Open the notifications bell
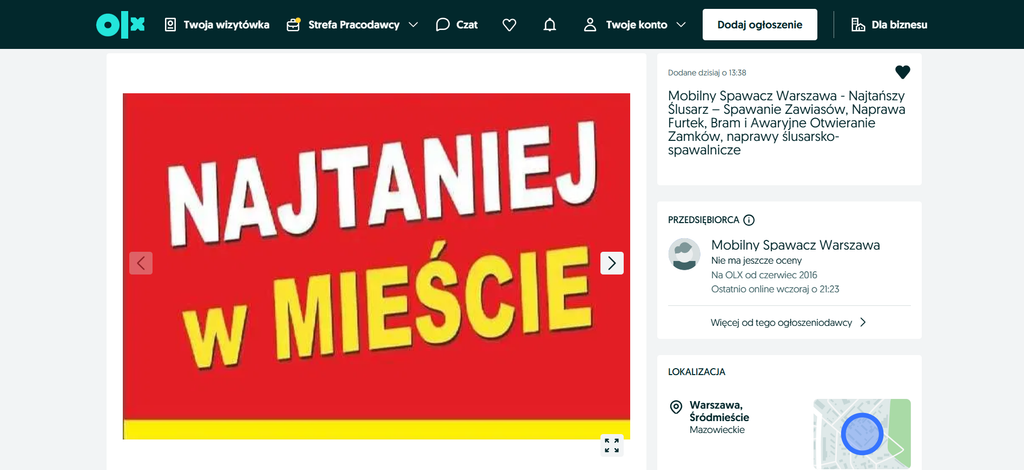The image size is (1024, 470). pyautogui.click(x=550, y=25)
